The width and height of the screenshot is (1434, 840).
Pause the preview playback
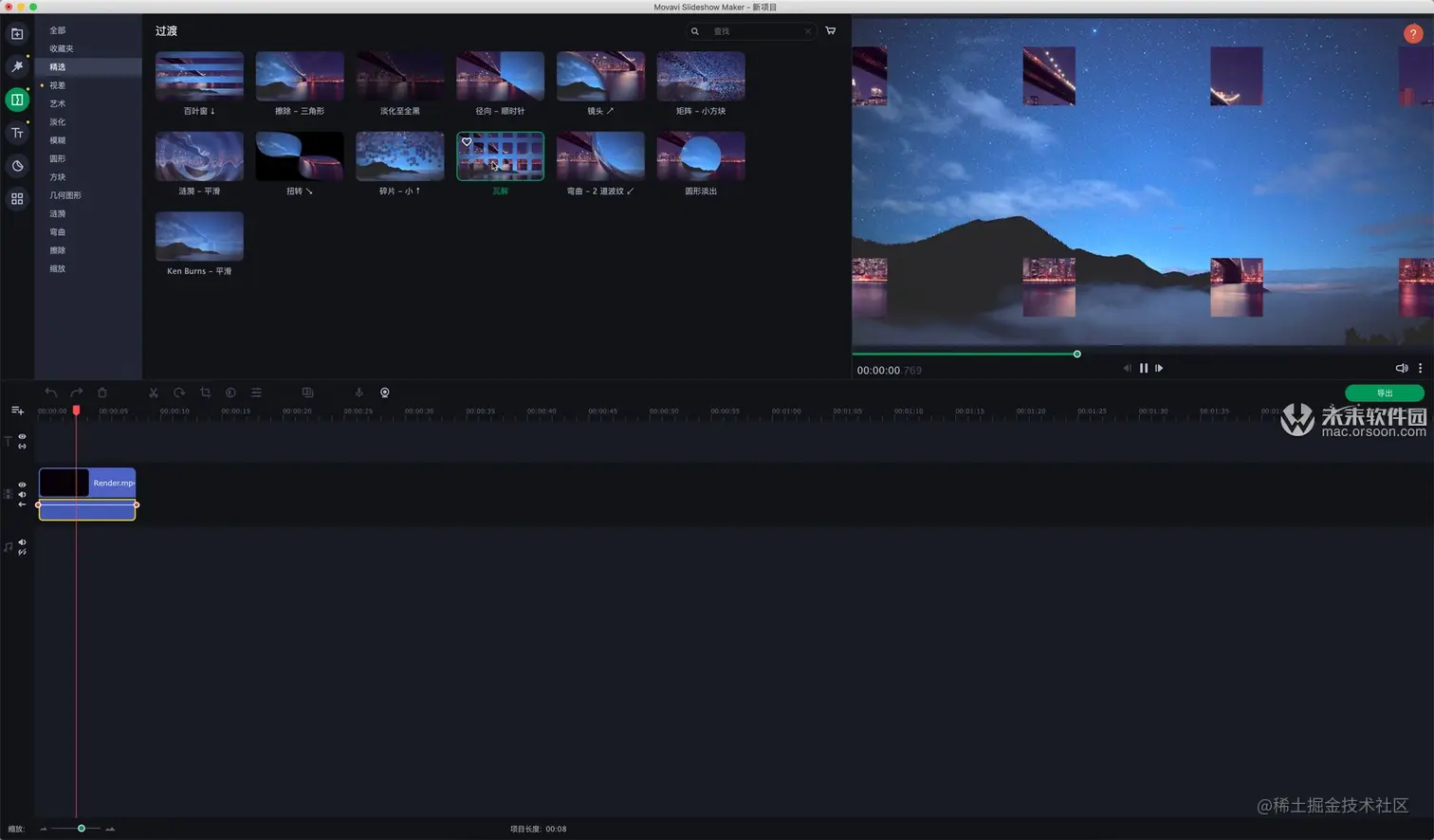[x=1144, y=368]
